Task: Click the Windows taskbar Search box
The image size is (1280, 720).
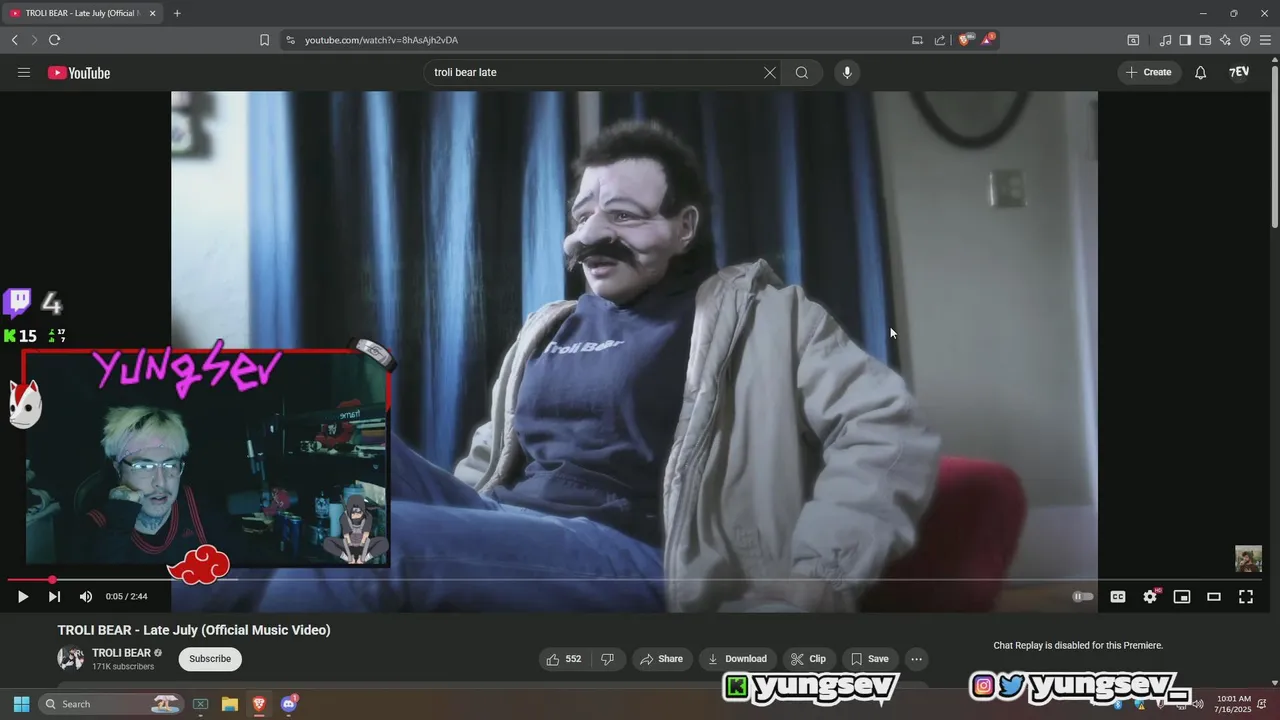Action: click(x=112, y=704)
